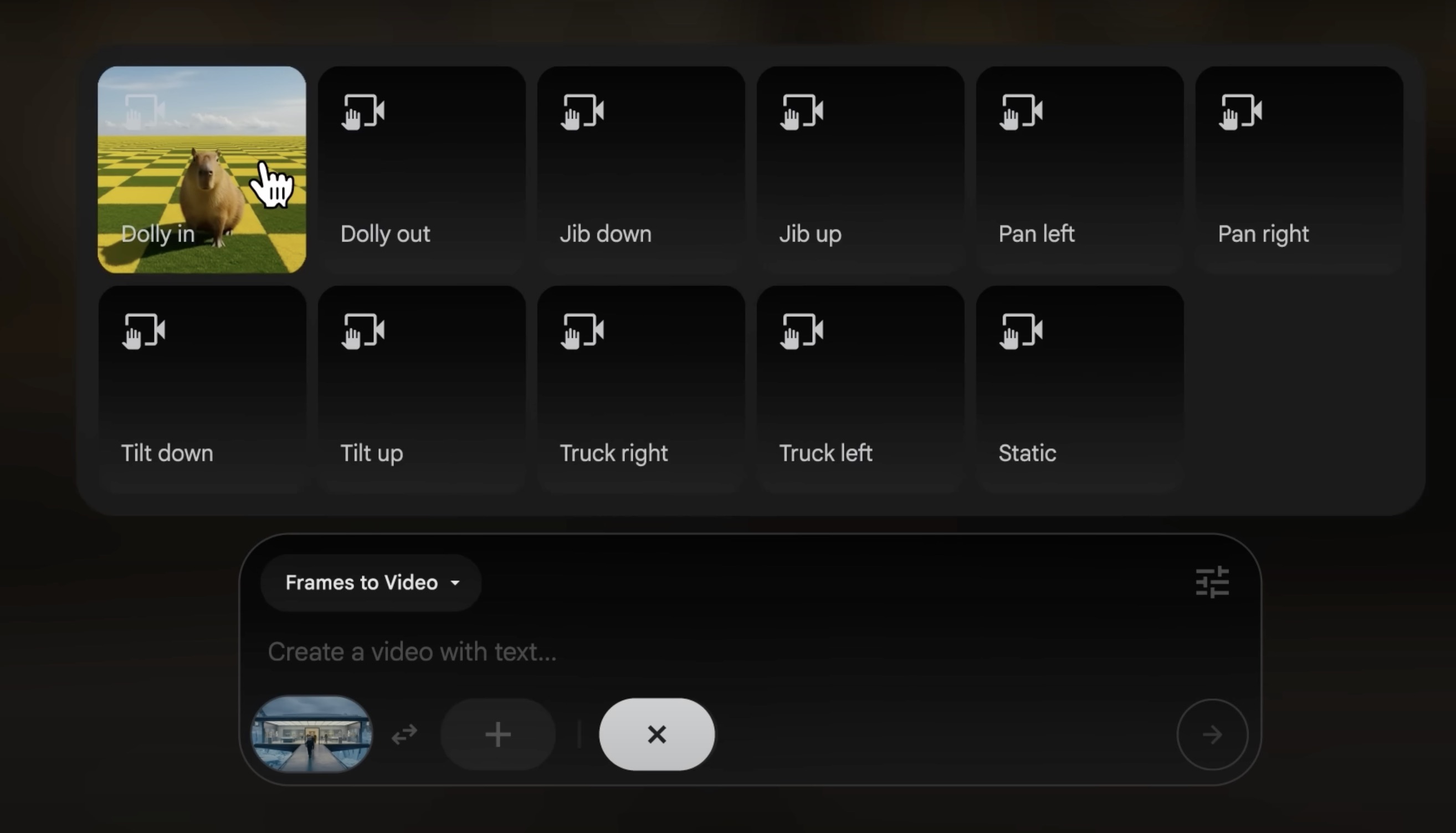The image size is (1456, 833).
Task: Select the Truck left camera motion
Action: [x=860, y=389]
